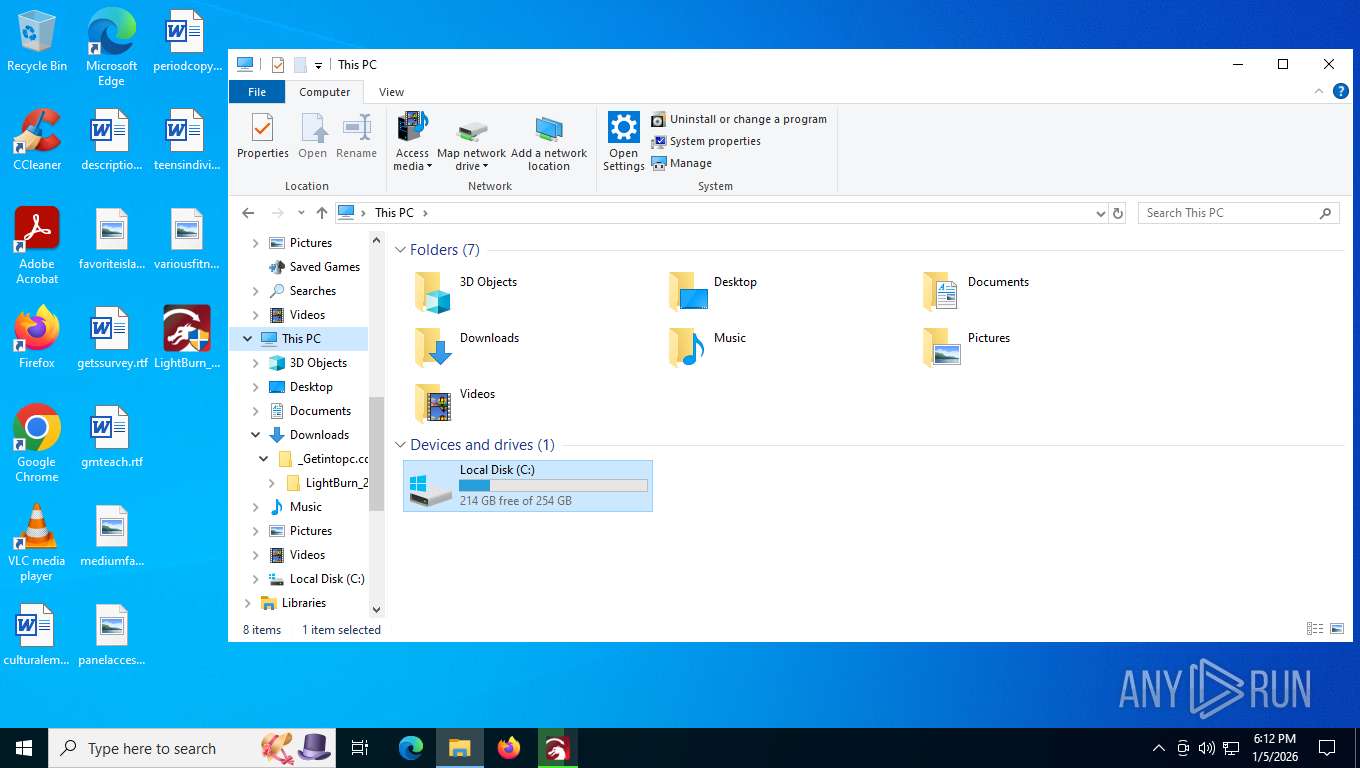Open Customize Quick Access Toolbar dropdown

point(318,65)
